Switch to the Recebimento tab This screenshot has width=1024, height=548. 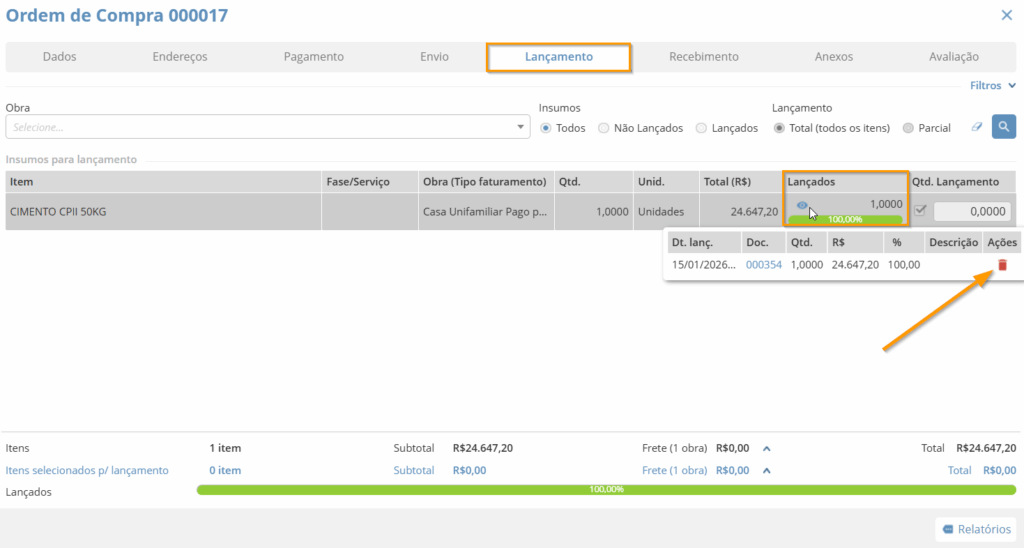tap(703, 57)
